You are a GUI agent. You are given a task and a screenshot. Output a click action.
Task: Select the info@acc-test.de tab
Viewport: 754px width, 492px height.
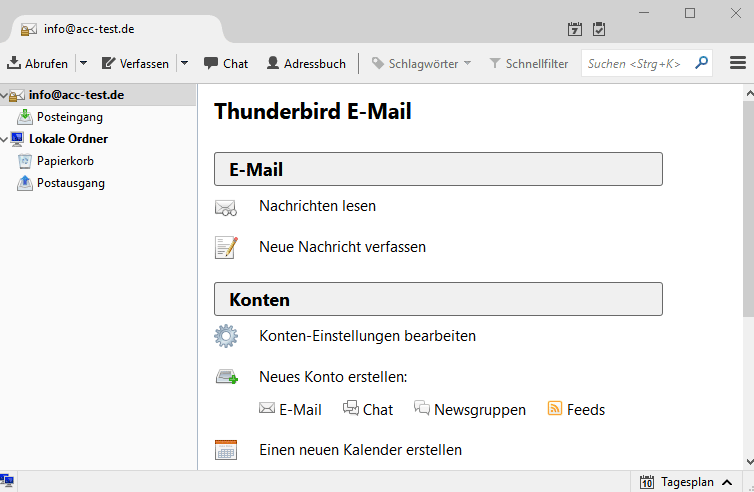click(115, 29)
